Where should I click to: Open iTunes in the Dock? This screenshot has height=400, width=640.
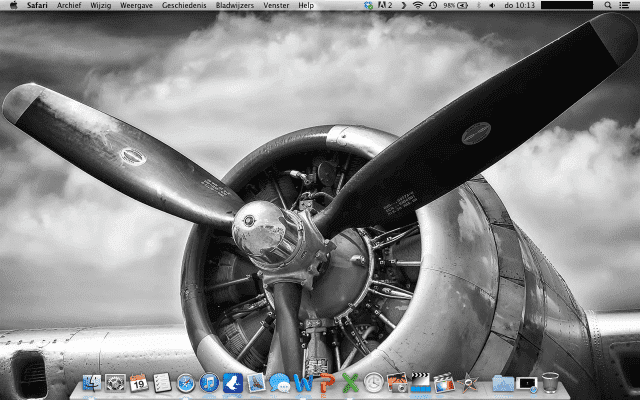208,383
